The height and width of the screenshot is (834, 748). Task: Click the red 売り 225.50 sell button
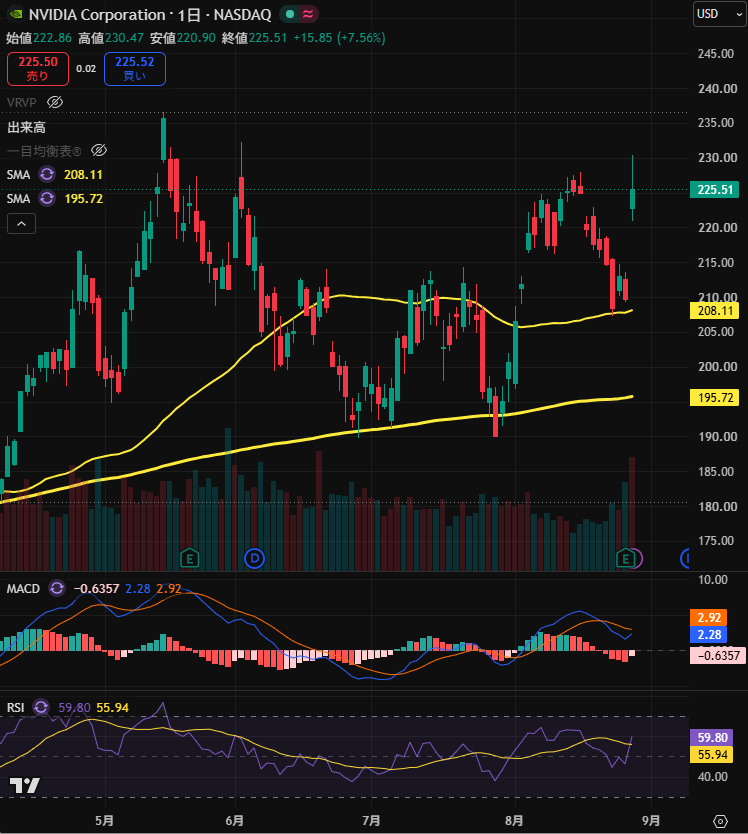click(x=38, y=69)
